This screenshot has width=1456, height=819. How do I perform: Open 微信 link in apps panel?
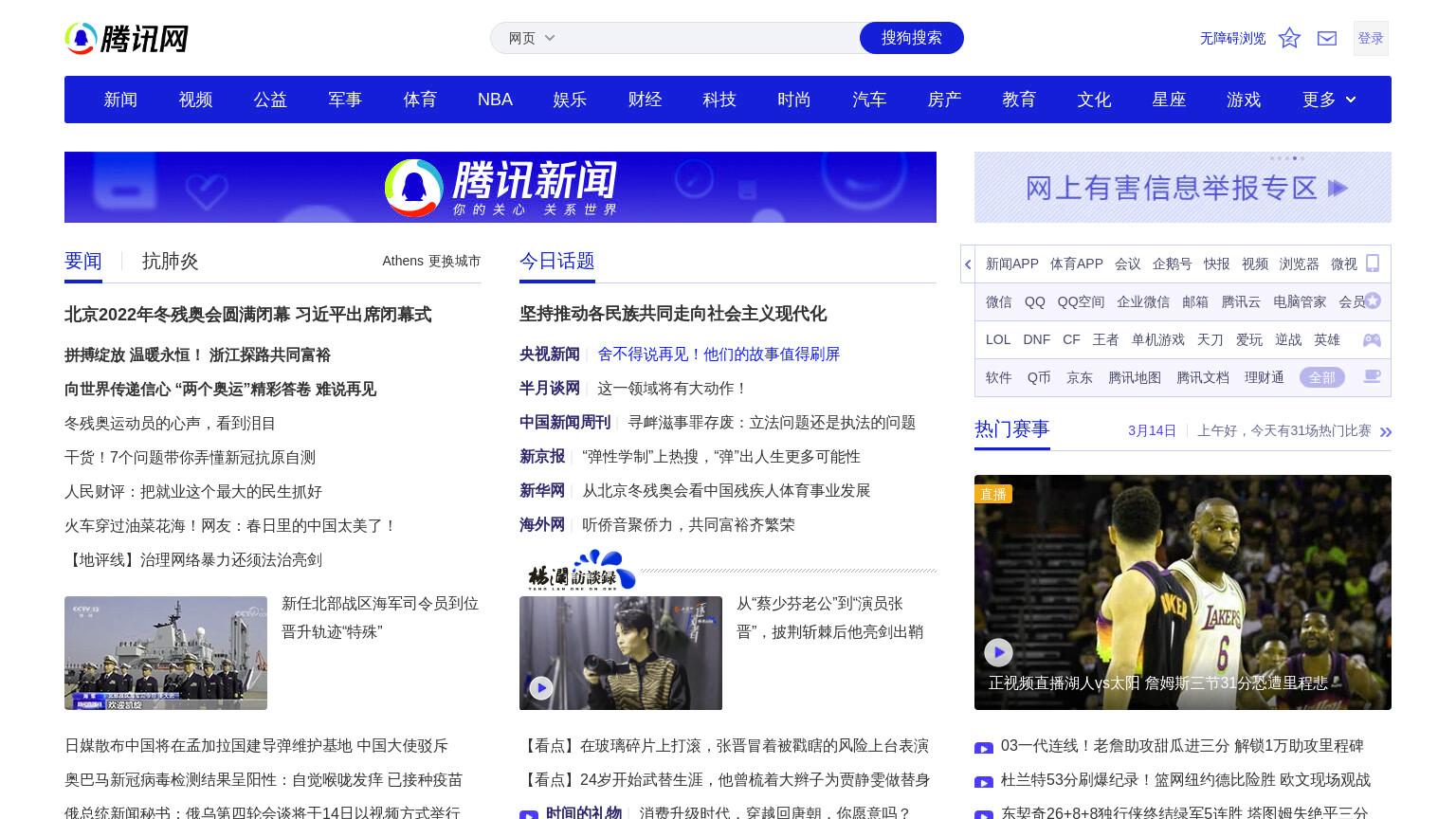point(999,301)
